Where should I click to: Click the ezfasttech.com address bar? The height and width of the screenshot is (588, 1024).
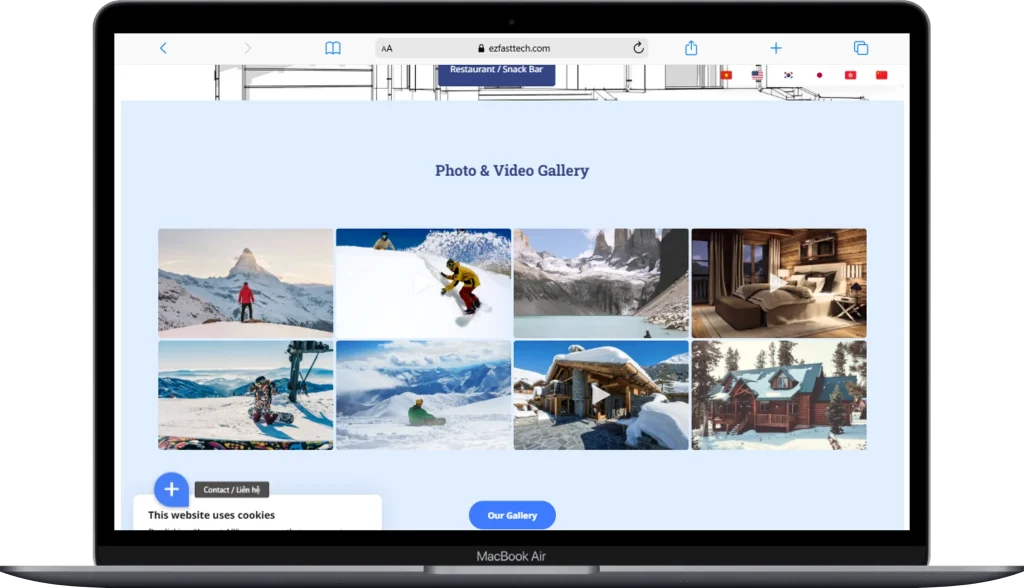[512, 48]
